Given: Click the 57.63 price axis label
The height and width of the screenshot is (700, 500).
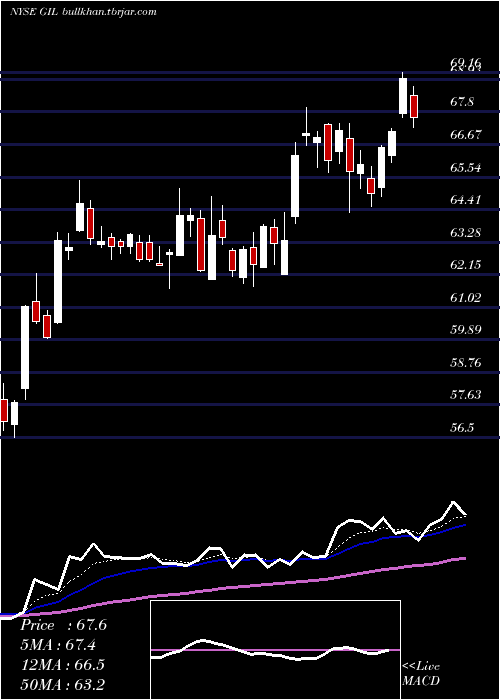Looking at the screenshot, I should tap(466, 395).
